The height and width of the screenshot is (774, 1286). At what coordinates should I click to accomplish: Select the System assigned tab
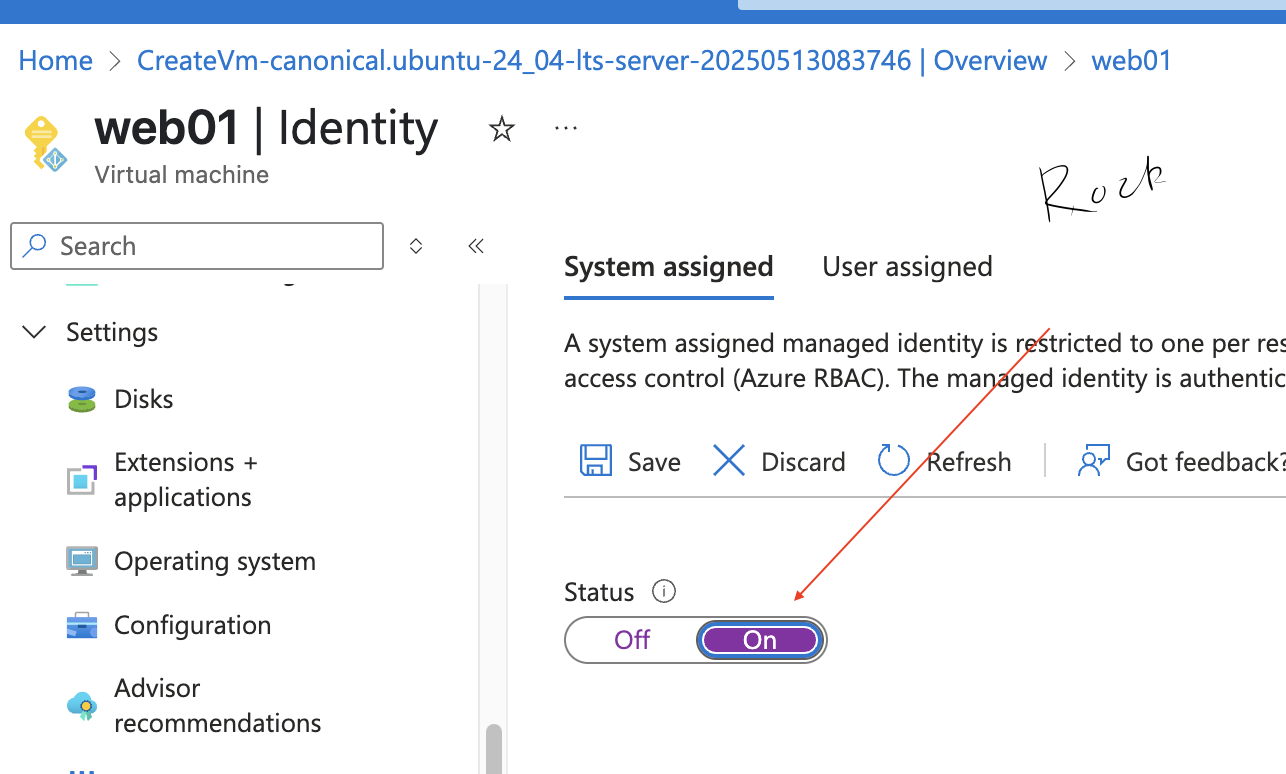(x=669, y=267)
